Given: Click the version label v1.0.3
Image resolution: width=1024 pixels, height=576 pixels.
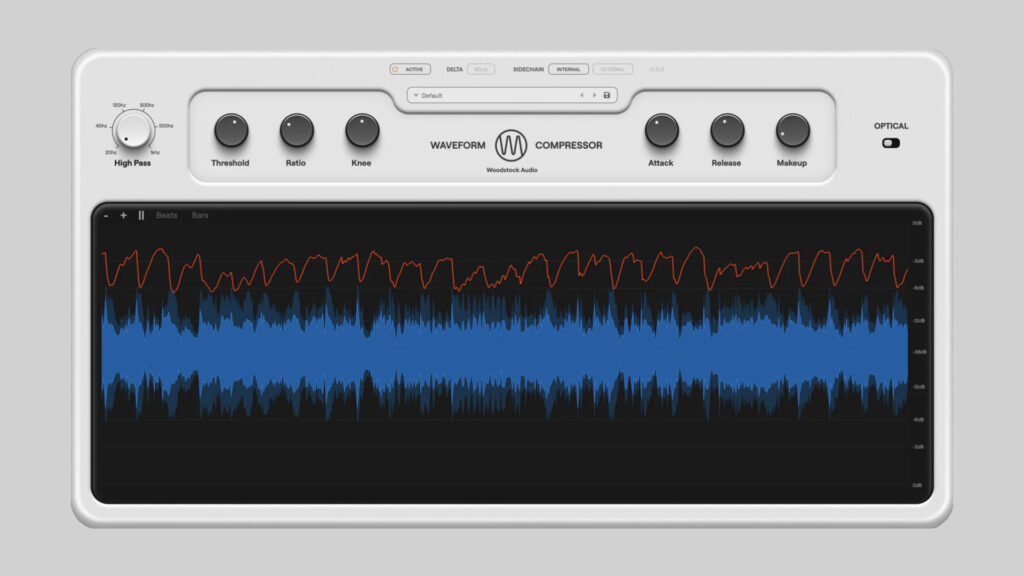Looking at the screenshot, I should 655,69.
